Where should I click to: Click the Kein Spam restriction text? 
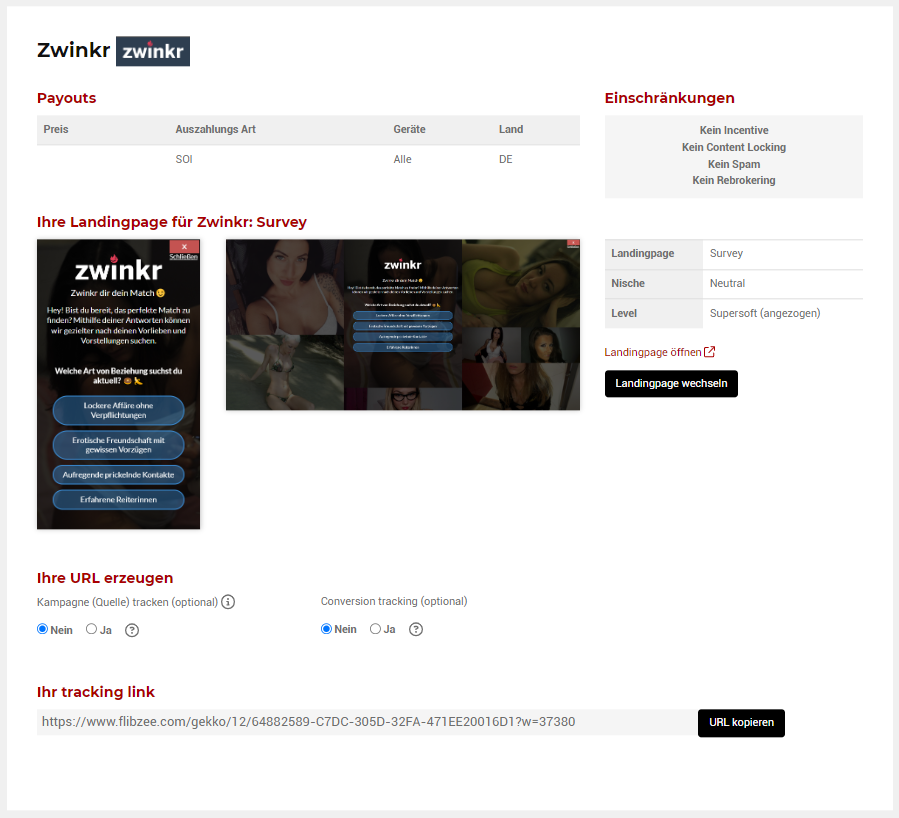(734, 164)
